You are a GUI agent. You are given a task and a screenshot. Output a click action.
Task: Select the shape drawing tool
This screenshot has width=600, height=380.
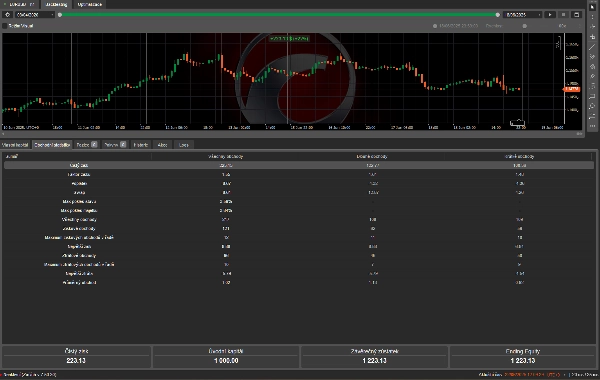pyautogui.click(x=592, y=67)
